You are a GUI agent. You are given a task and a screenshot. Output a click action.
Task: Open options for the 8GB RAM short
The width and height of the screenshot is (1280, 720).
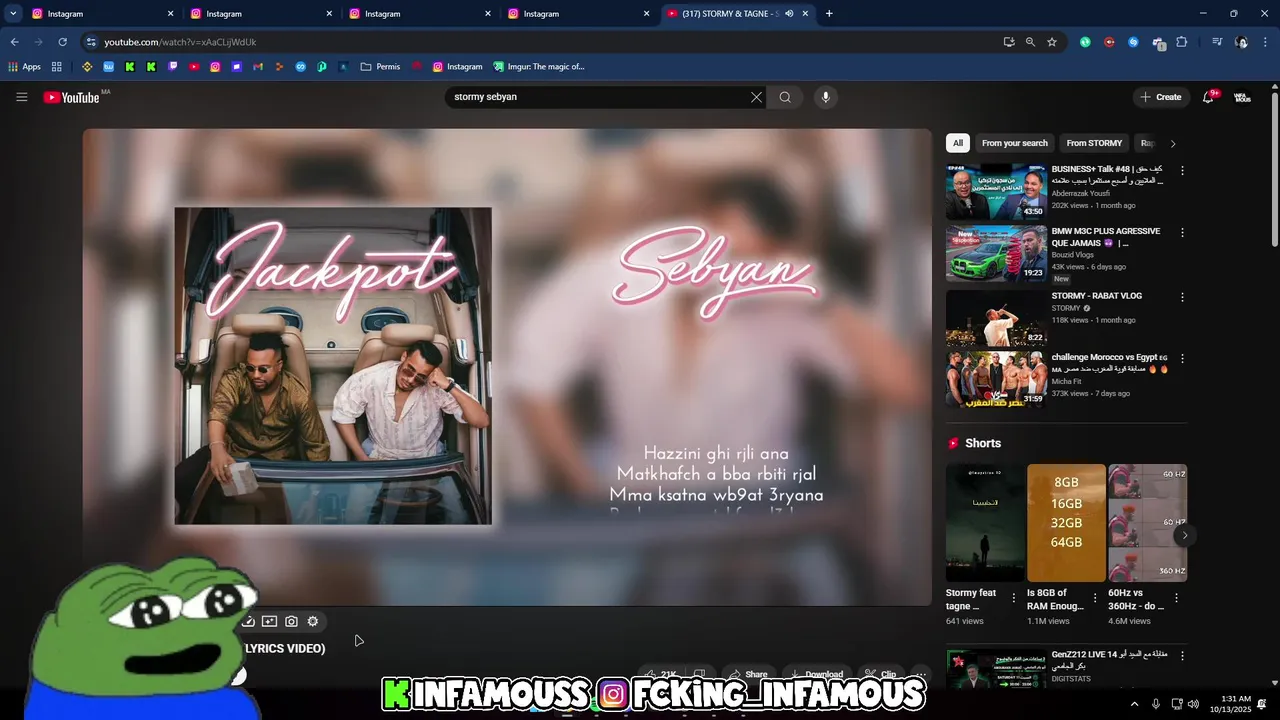[x=1095, y=598]
